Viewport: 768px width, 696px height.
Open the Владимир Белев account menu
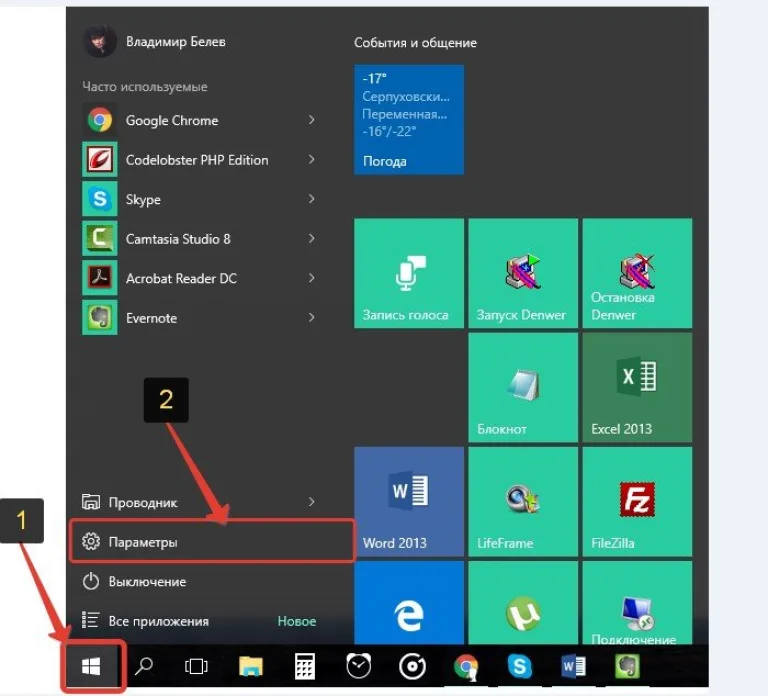pos(156,42)
